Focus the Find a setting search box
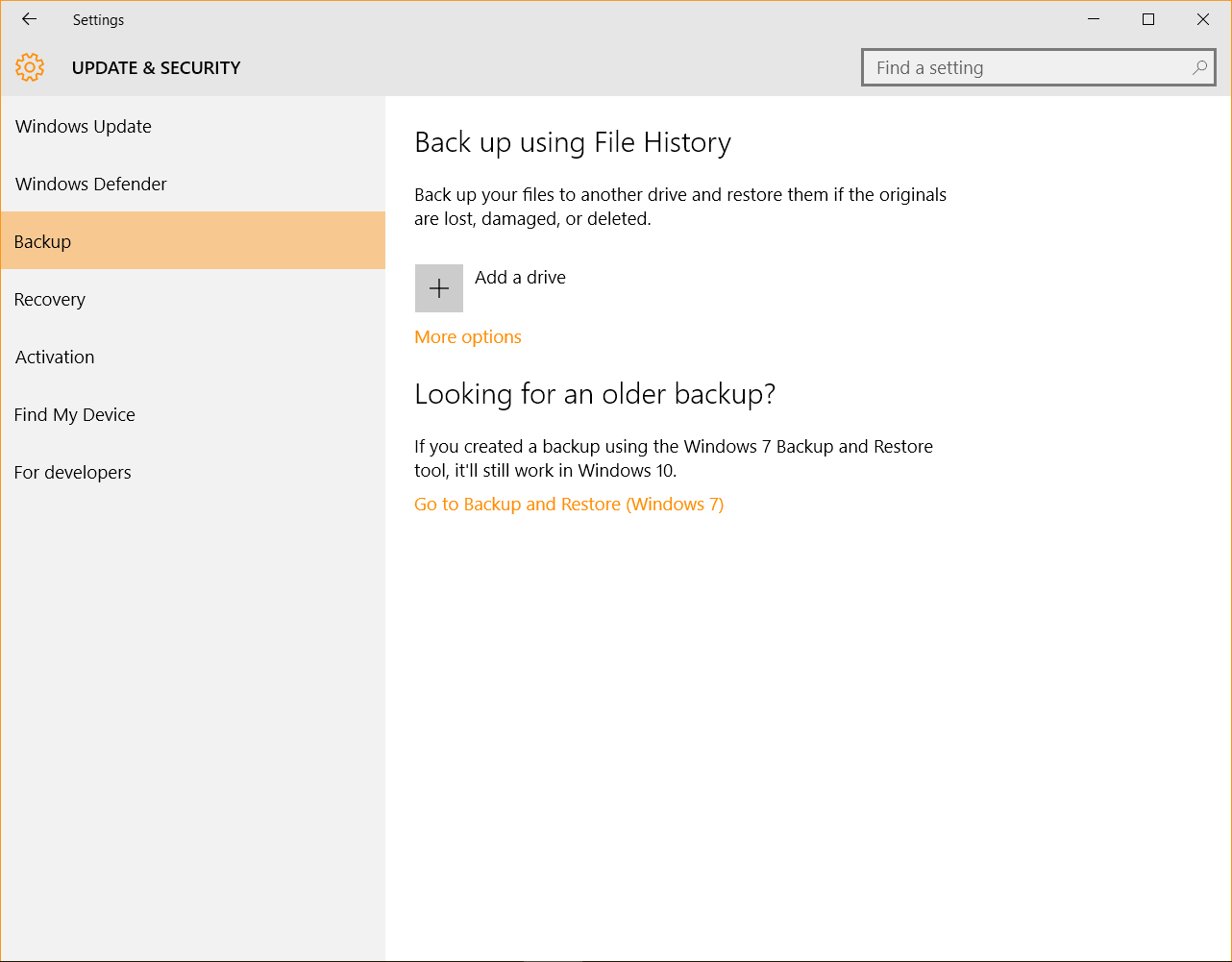1232x962 pixels. pos(1039,67)
